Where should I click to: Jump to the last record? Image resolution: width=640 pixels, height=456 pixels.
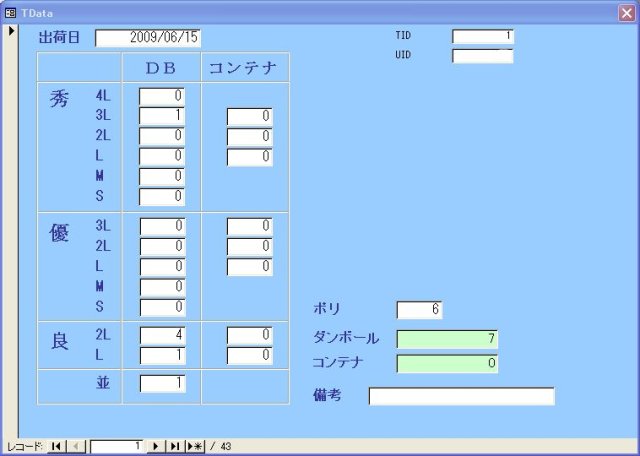click(175, 446)
